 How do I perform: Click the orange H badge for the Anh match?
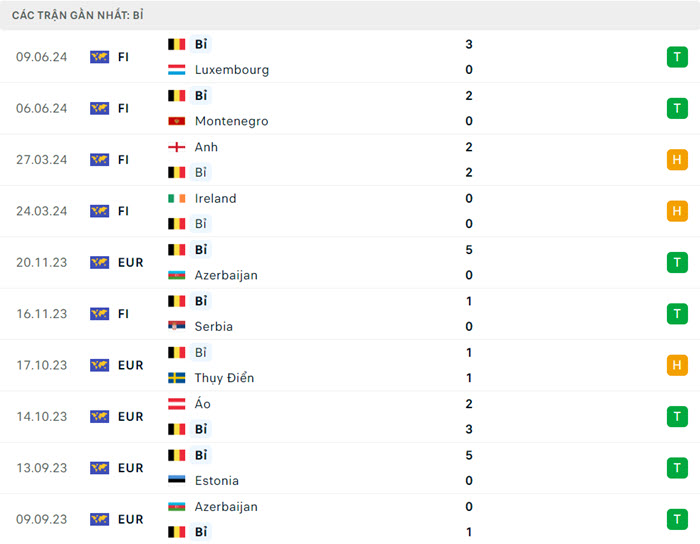[x=677, y=160]
